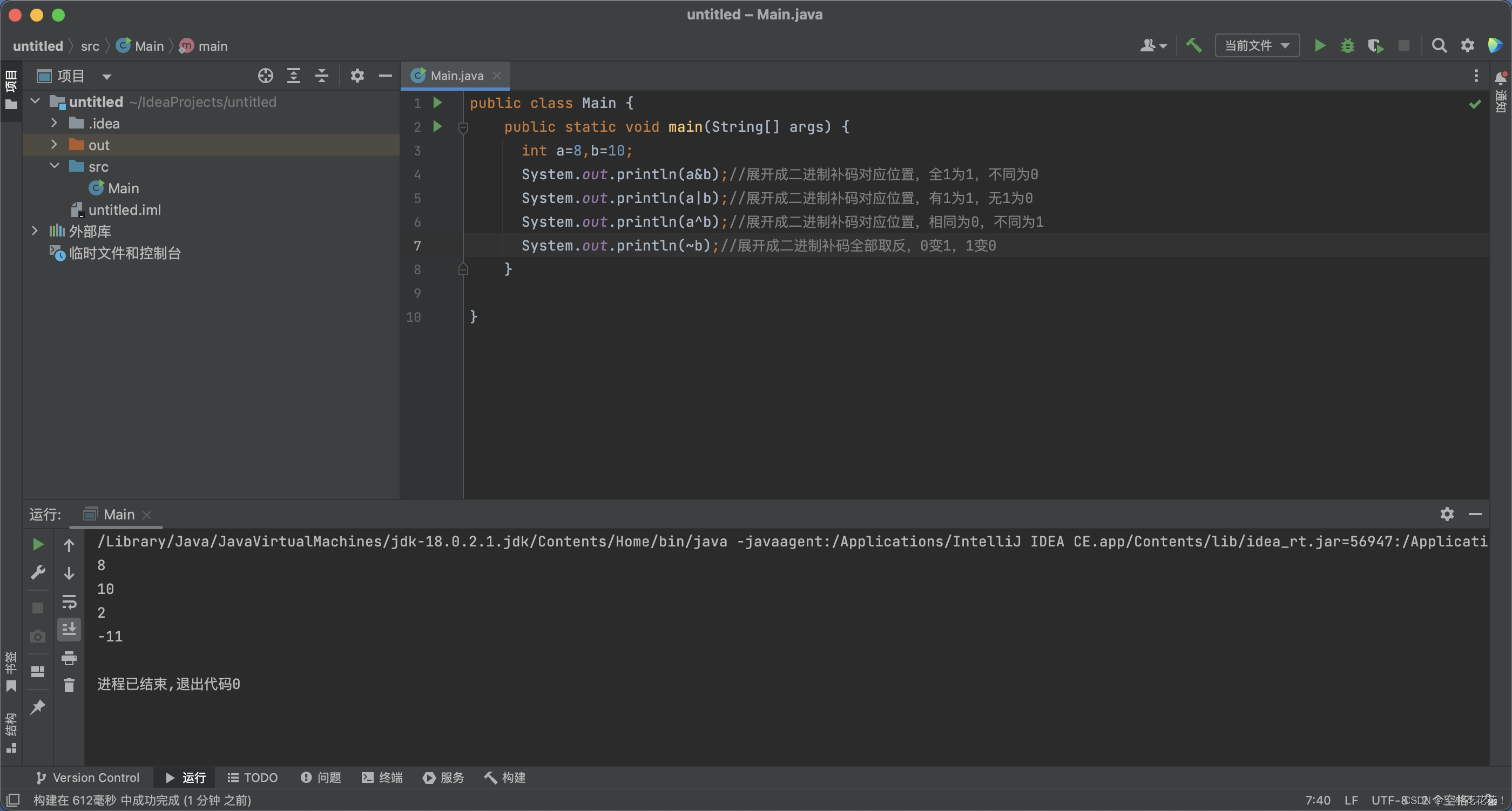
Task: Open the user account dropdown in toolbar
Action: [x=1153, y=45]
